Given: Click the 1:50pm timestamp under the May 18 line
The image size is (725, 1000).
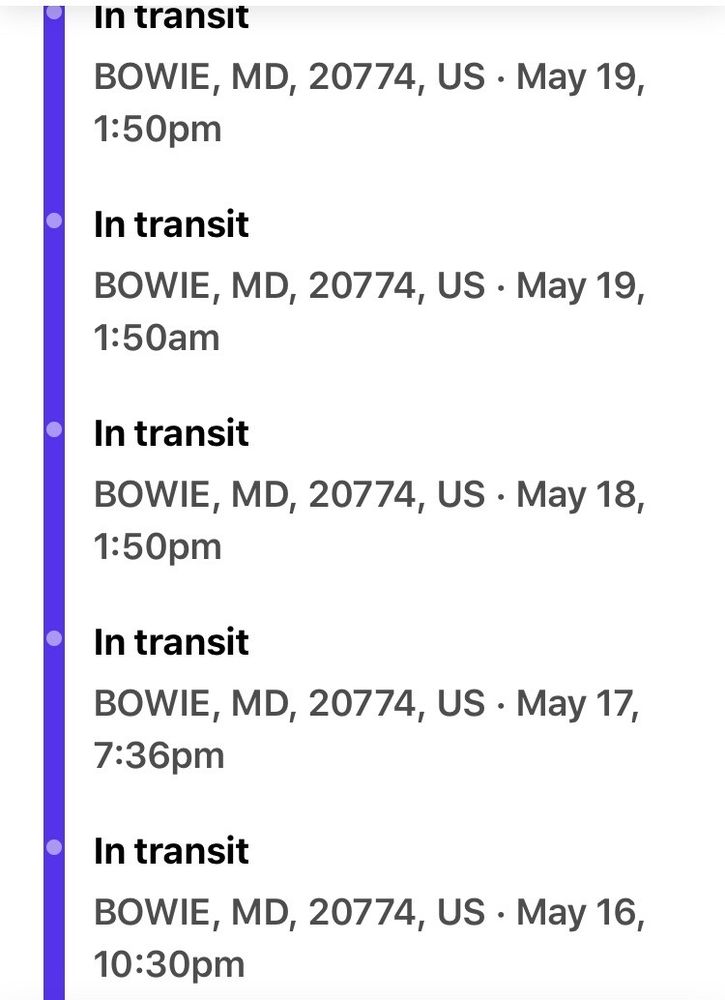Looking at the screenshot, I should tap(157, 547).
